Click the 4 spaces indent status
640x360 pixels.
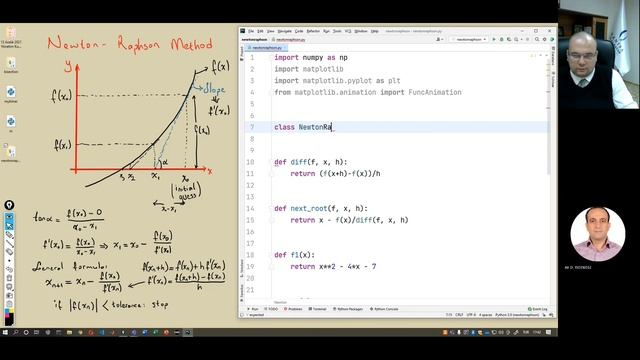click(x=485, y=315)
